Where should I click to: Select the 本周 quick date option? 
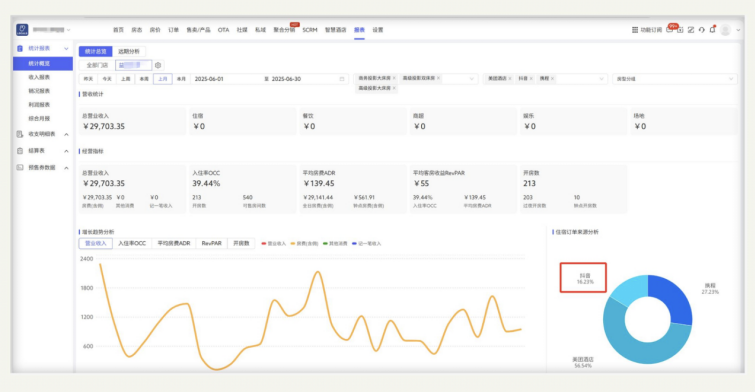tap(144, 79)
